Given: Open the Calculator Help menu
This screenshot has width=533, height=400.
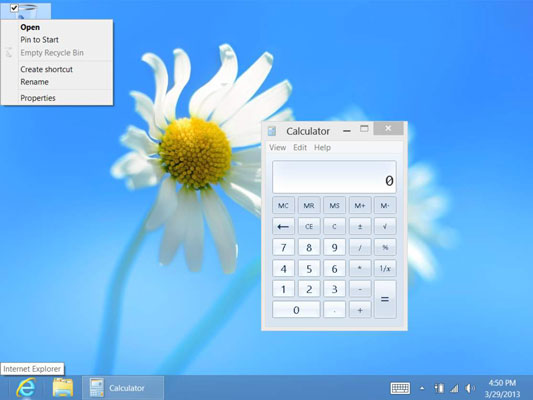Looking at the screenshot, I should (322, 147).
